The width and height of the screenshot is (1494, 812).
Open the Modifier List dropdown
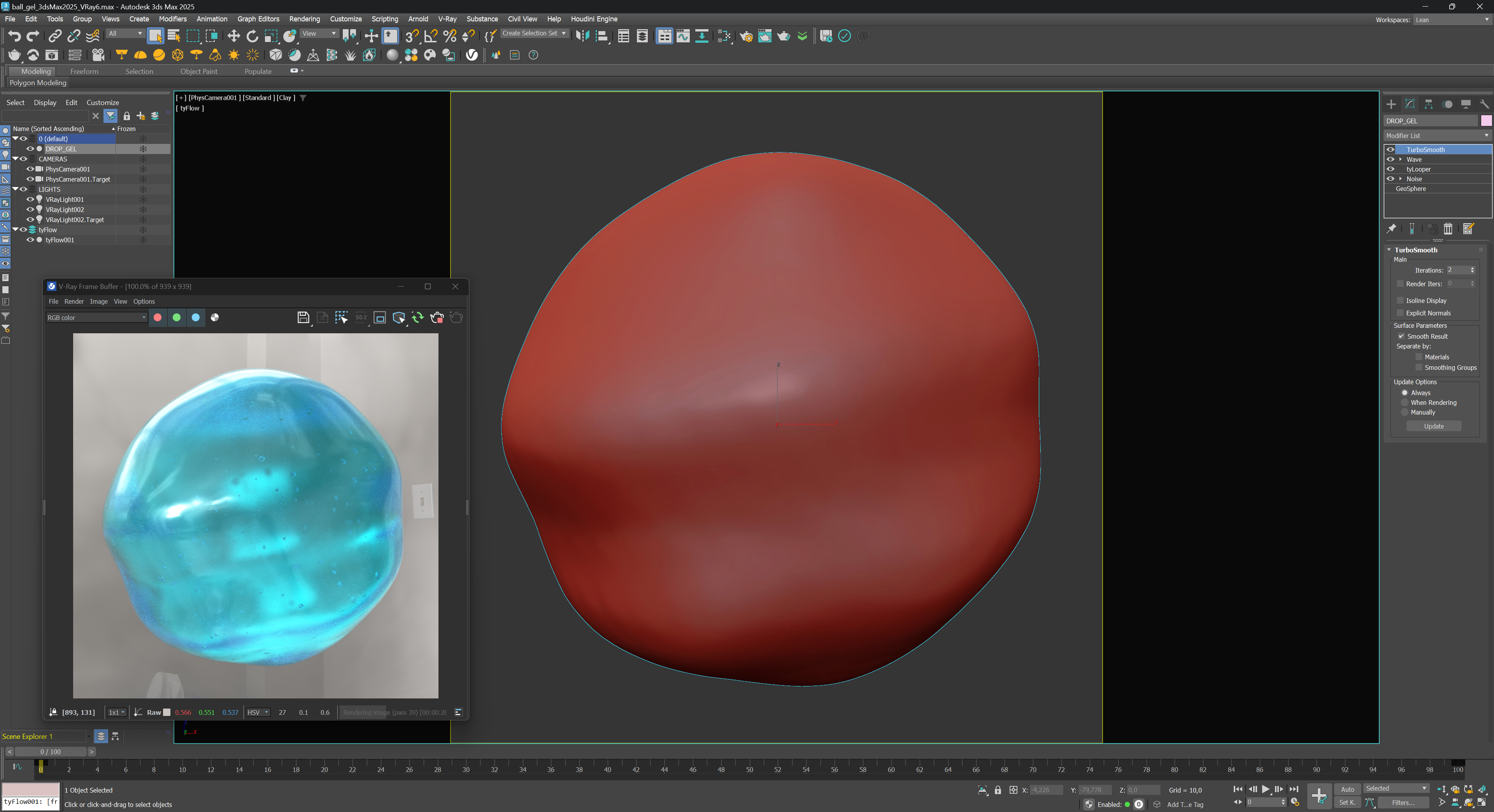(1436, 136)
